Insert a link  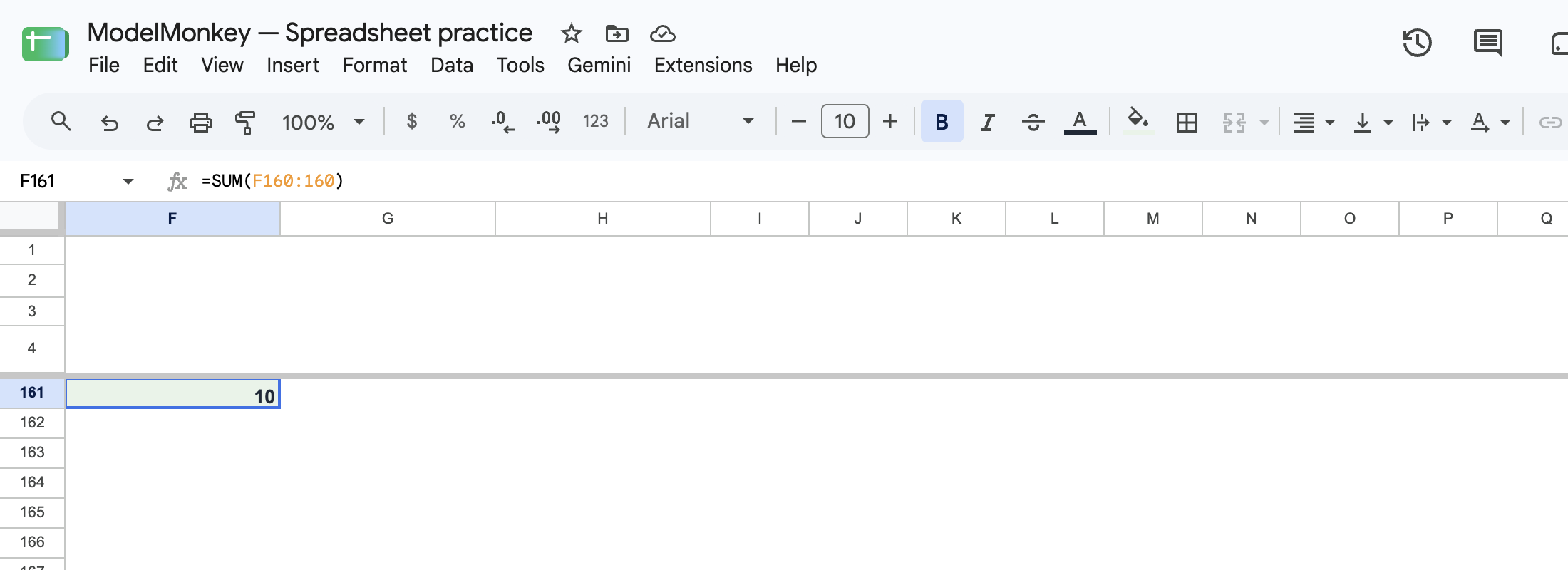(1551, 123)
